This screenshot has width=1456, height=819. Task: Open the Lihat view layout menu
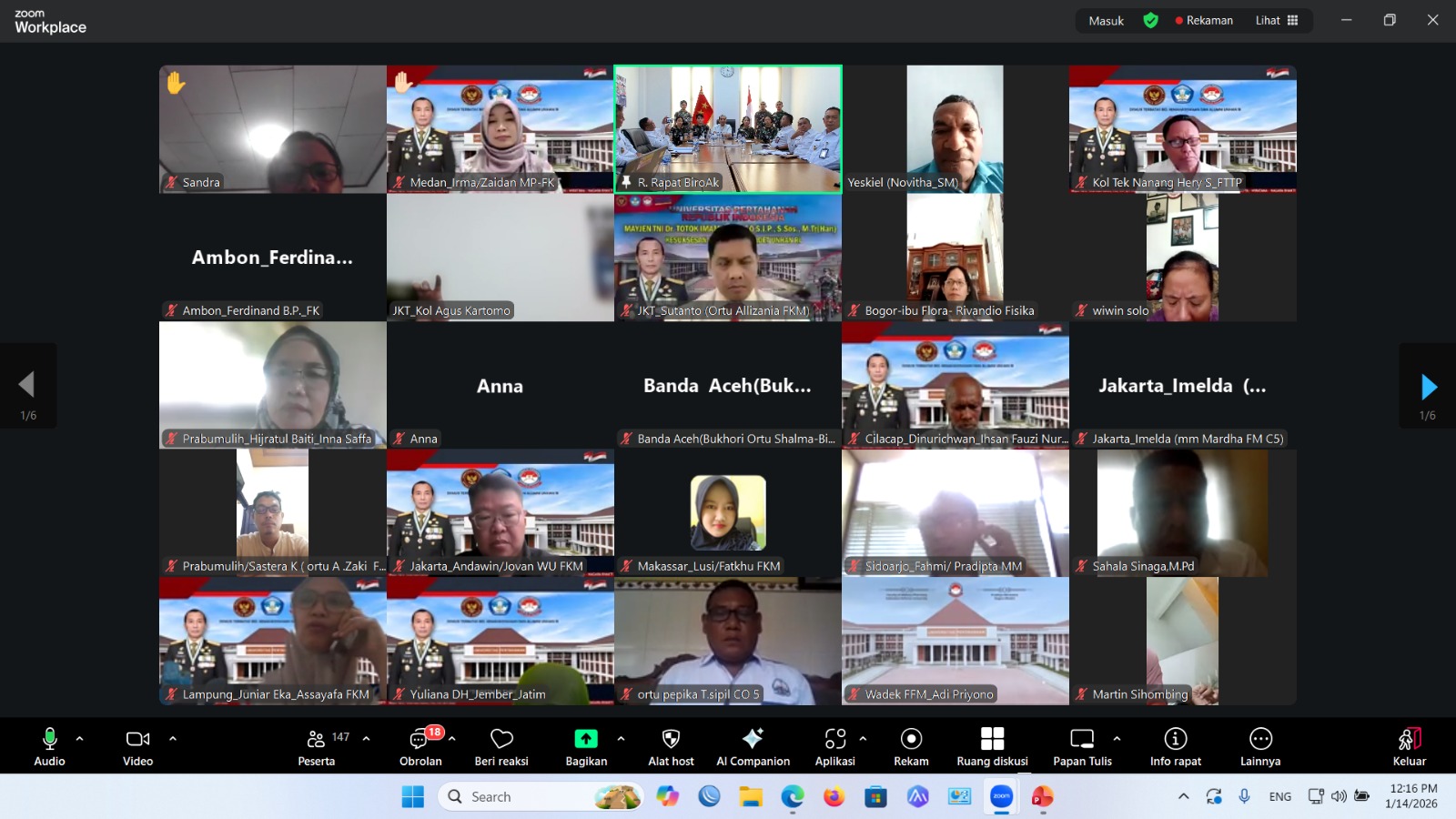pos(1277,20)
